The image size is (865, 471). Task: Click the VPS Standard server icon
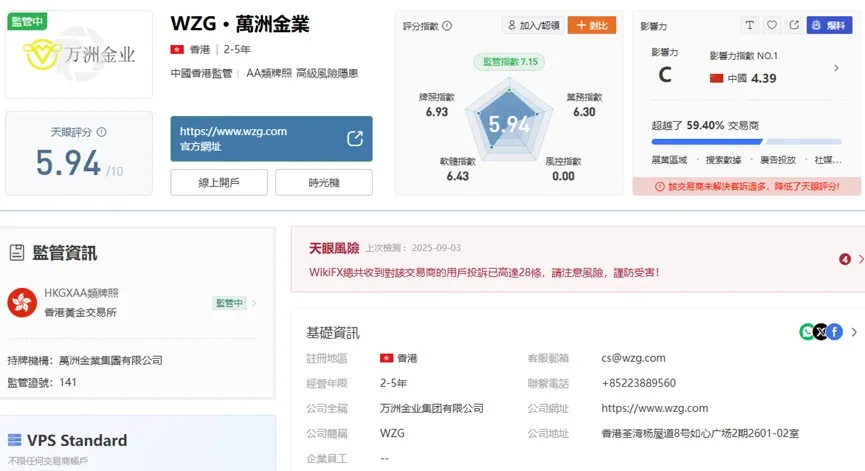[x=14, y=440]
